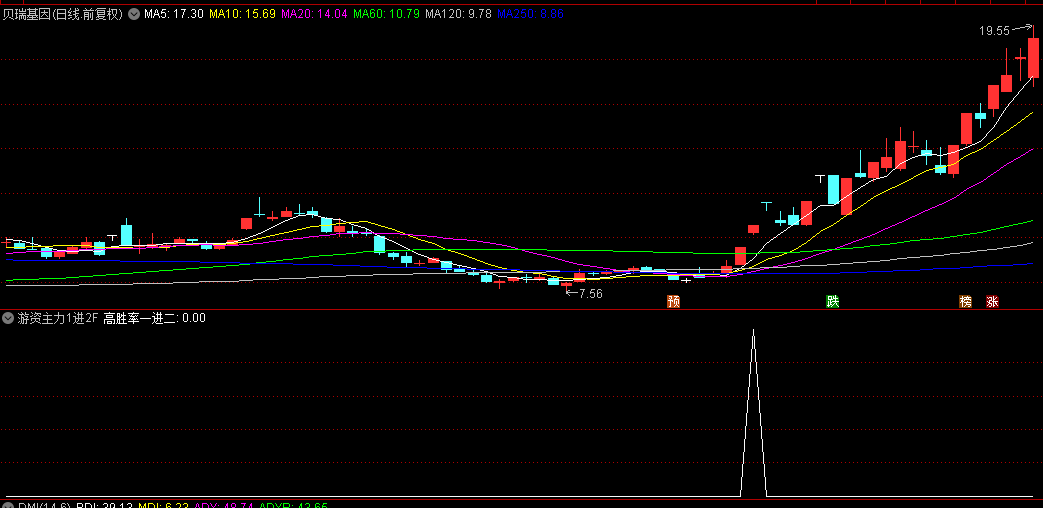The height and width of the screenshot is (508, 1043).
Task: Click the blue MA250: 8.86 label
Action: click(531, 14)
